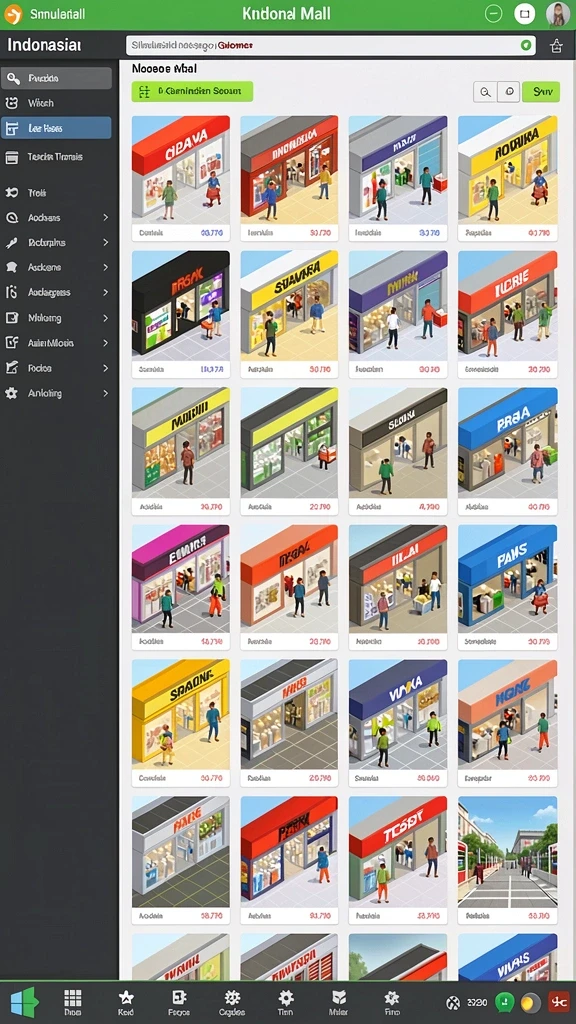Click the red icon at taskbar end
The image size is (576, 1024).
(x=558, y=1002)
